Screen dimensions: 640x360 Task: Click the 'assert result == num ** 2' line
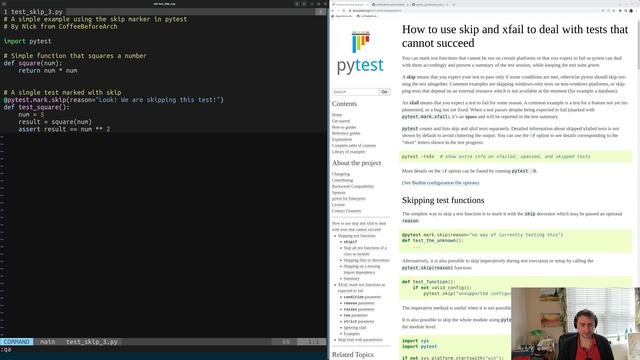64,129
